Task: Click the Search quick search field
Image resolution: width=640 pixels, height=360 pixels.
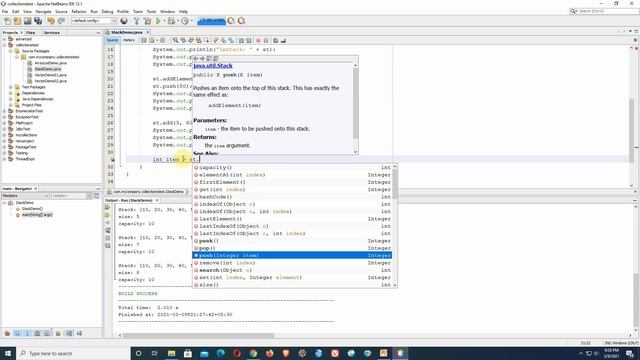Action: pyautogui.click(x=604, y=11)
